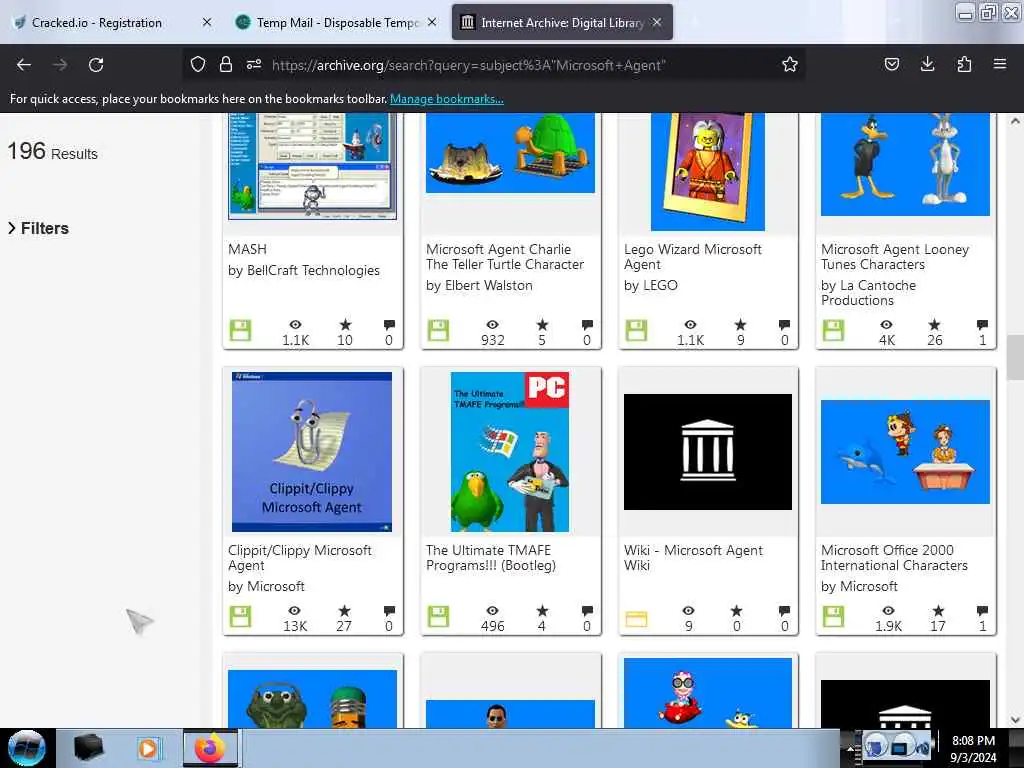Click the 'by LEGO' creator text

pyautogui.click(x=650, y=285)
